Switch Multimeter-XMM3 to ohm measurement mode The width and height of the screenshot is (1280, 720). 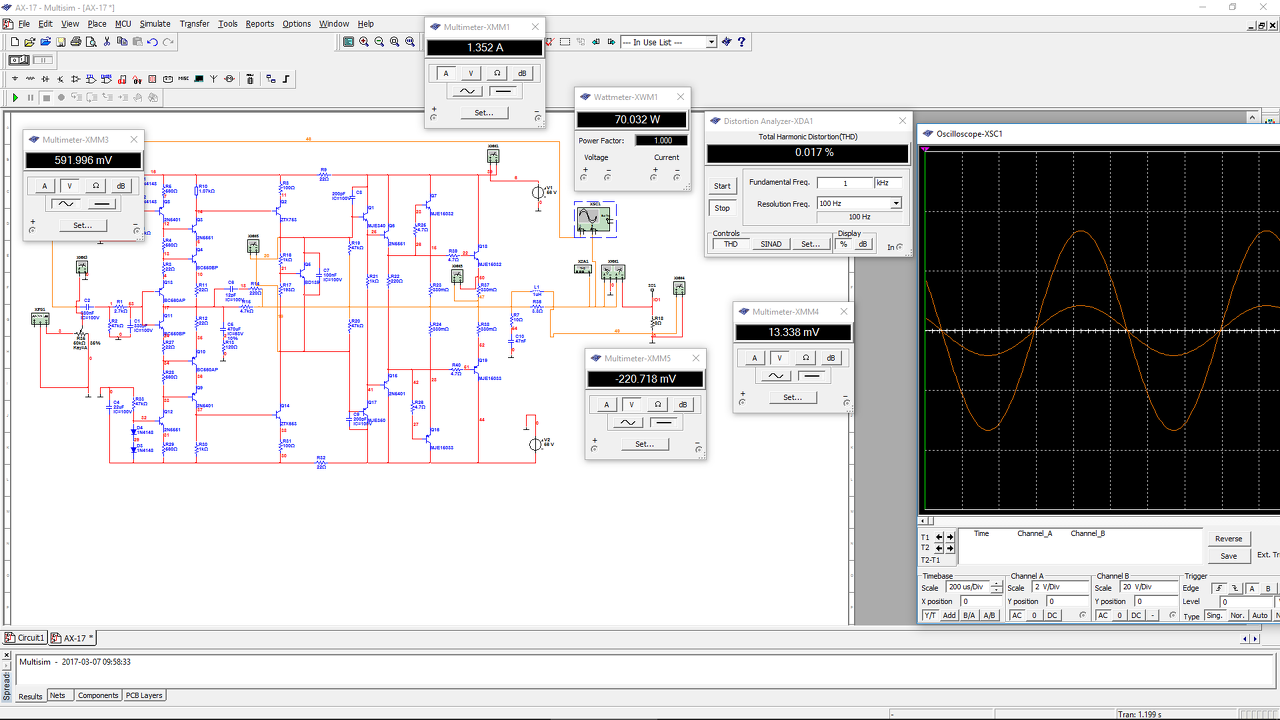(95, 185)
